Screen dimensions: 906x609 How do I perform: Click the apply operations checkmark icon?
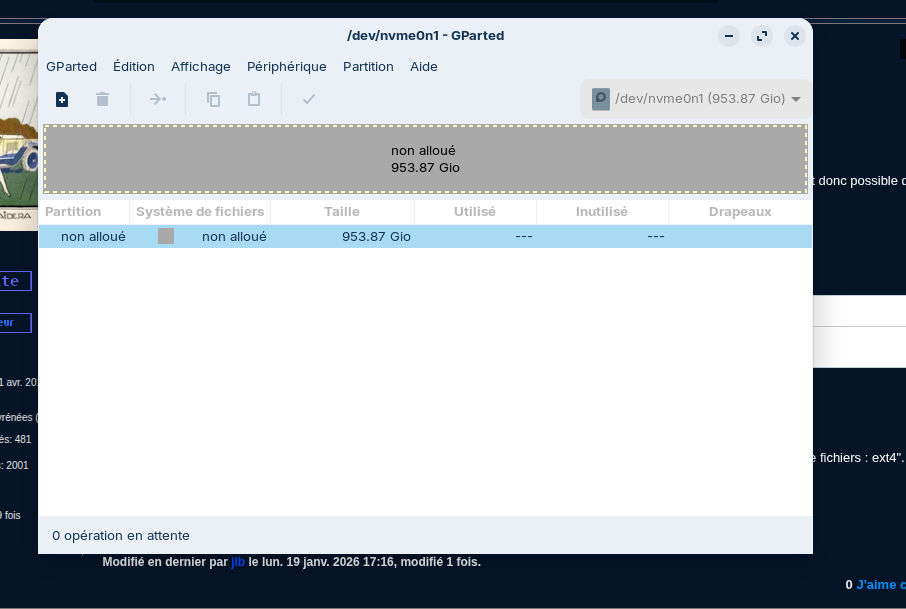coord(309,99)
